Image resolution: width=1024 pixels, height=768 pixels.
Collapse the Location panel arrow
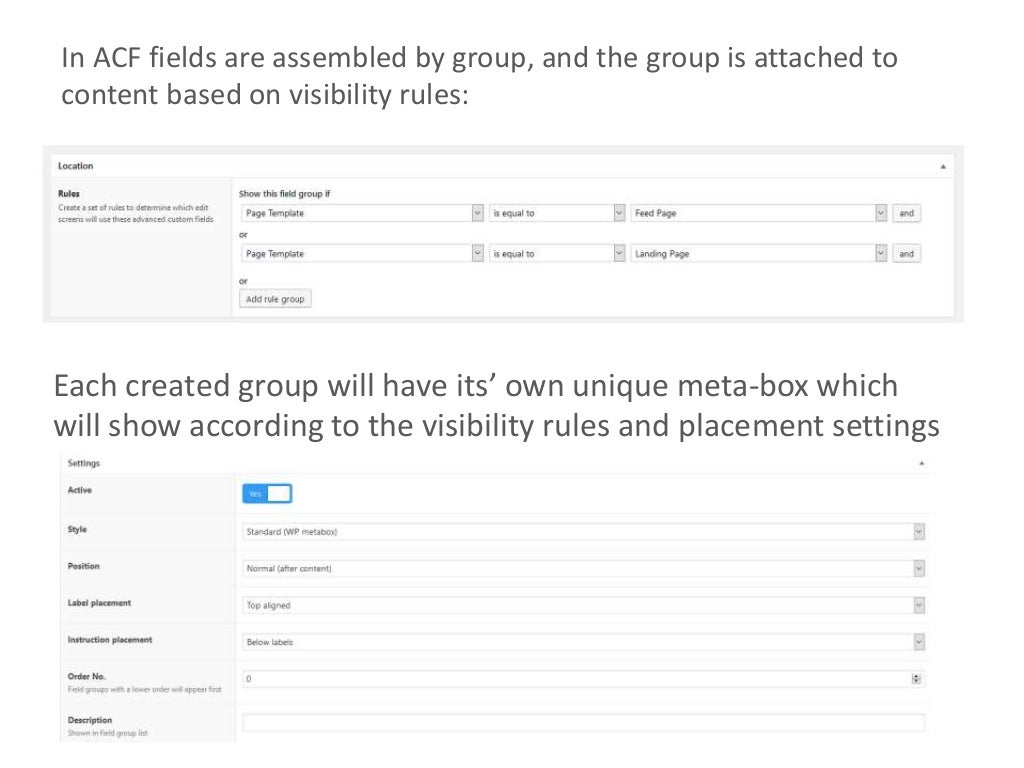(x=944, y=167)
